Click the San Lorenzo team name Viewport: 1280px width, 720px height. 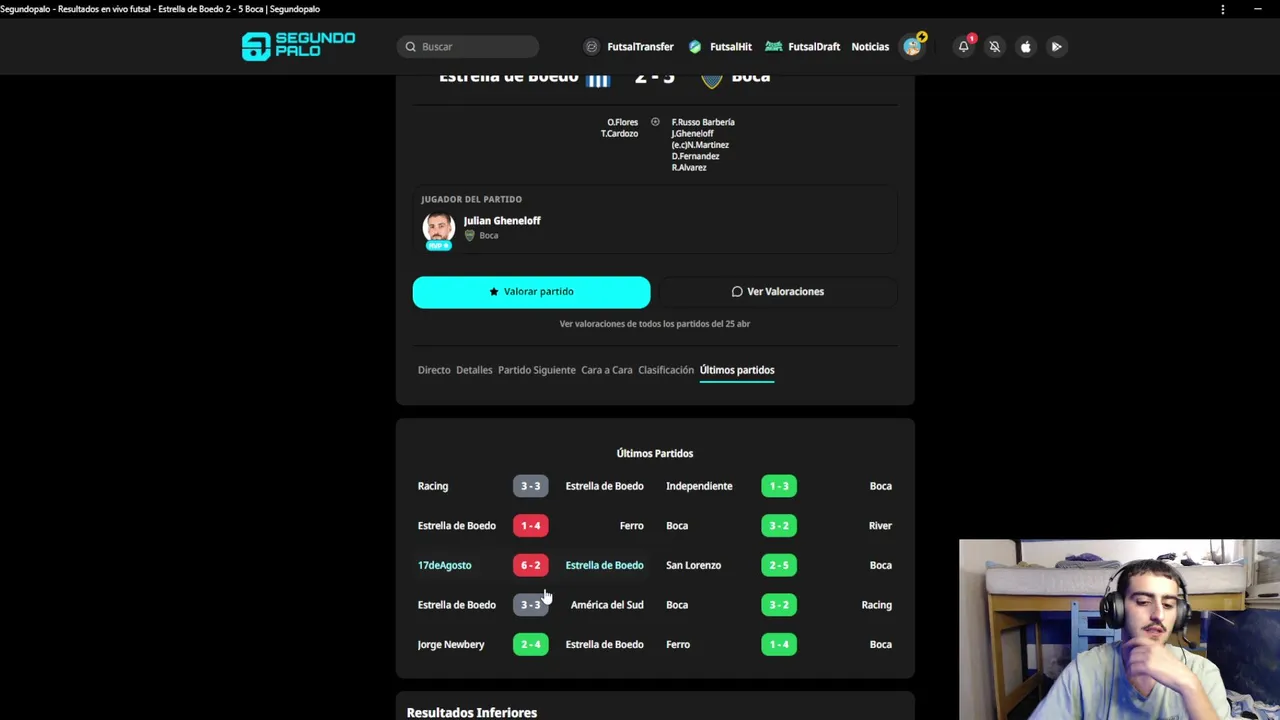pyautogui.click(x=693, y=565)
